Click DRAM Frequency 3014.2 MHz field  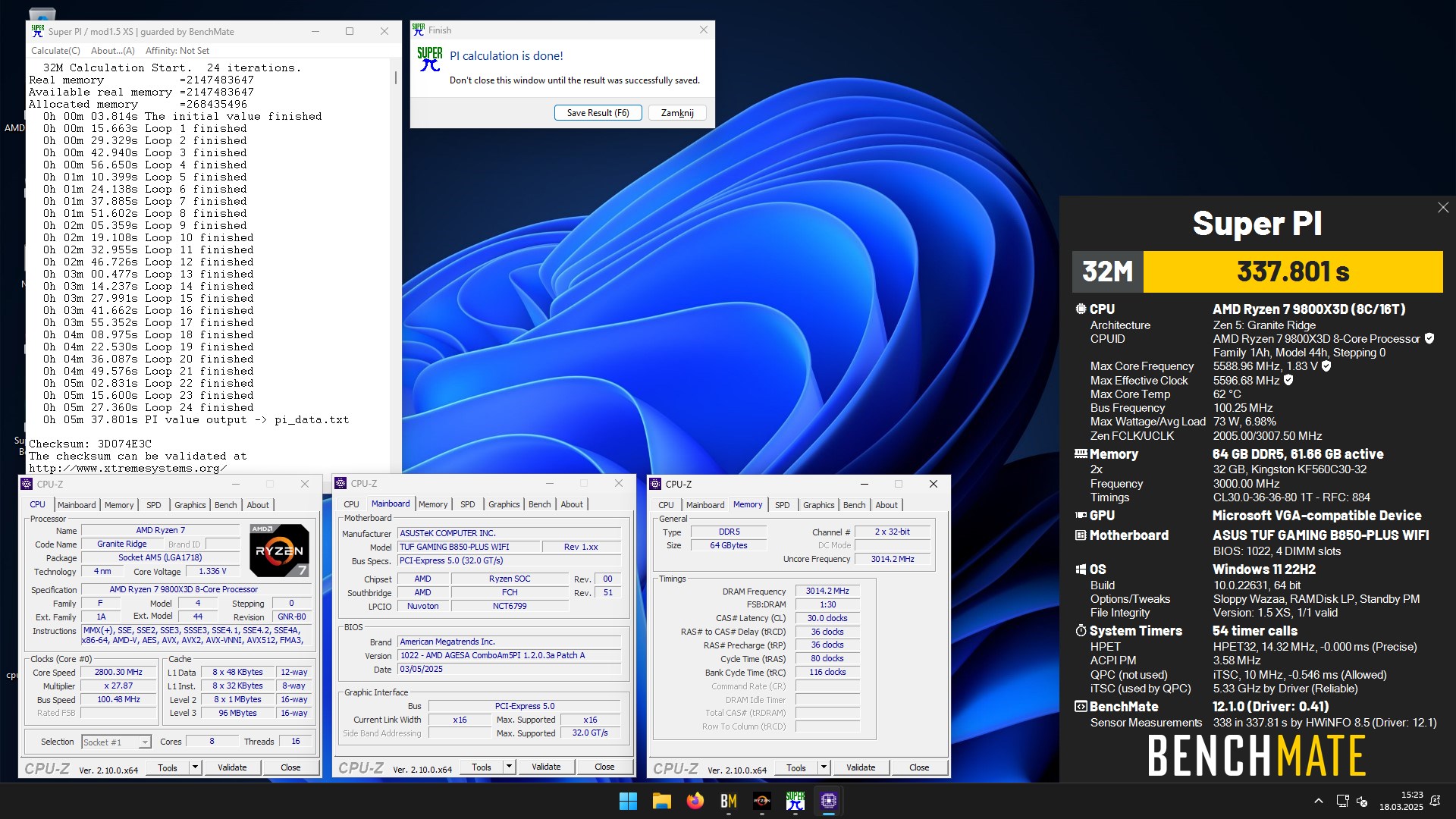click(x=827, y=591)
